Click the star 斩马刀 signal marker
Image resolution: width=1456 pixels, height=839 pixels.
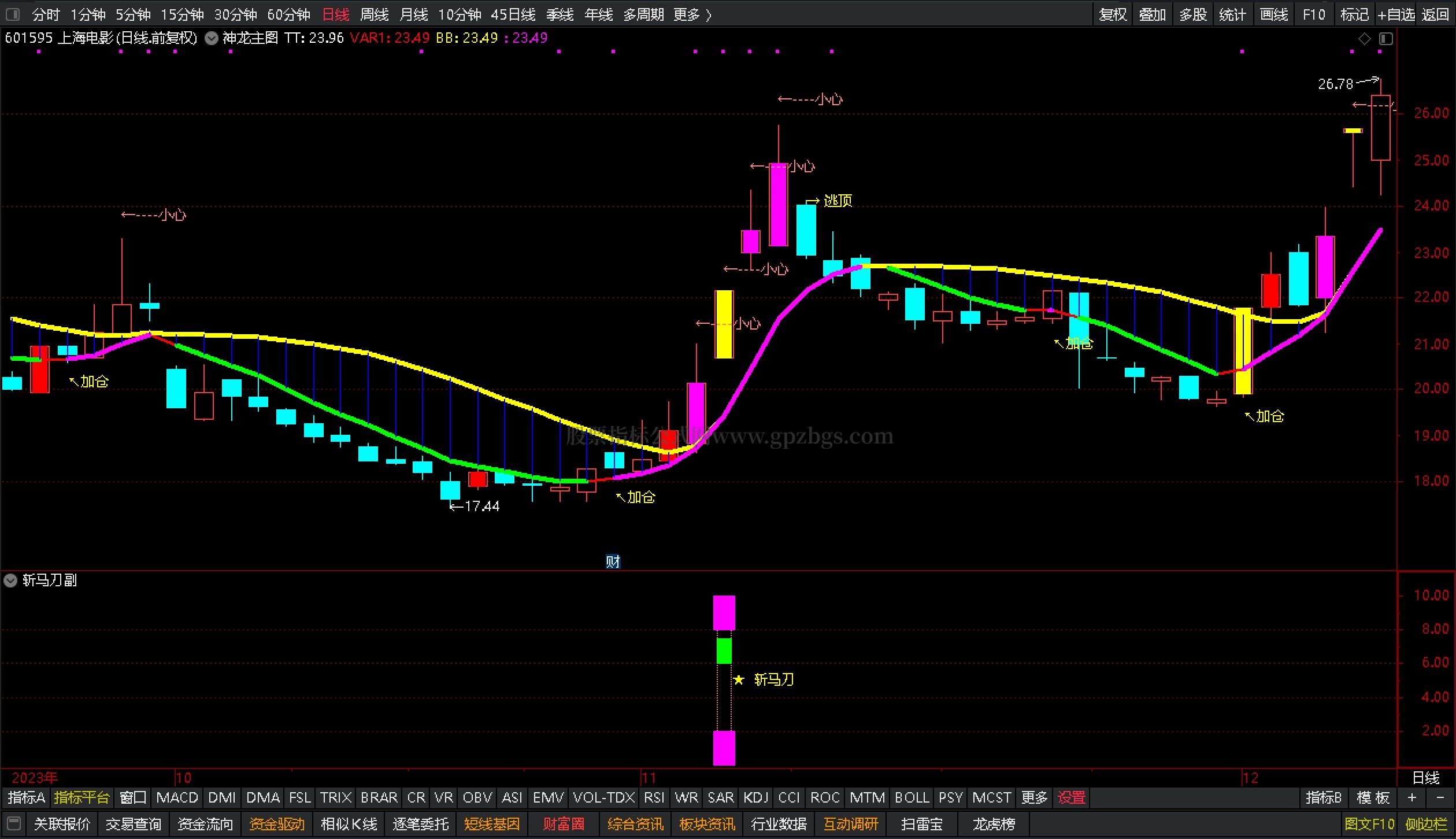click(739, 679)
